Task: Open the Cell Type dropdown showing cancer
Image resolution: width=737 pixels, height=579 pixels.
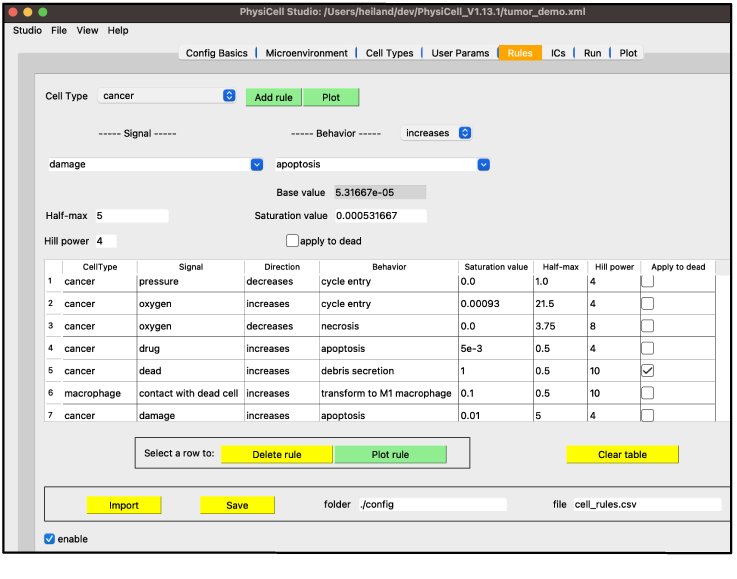Action: click(x=167, y=96)
